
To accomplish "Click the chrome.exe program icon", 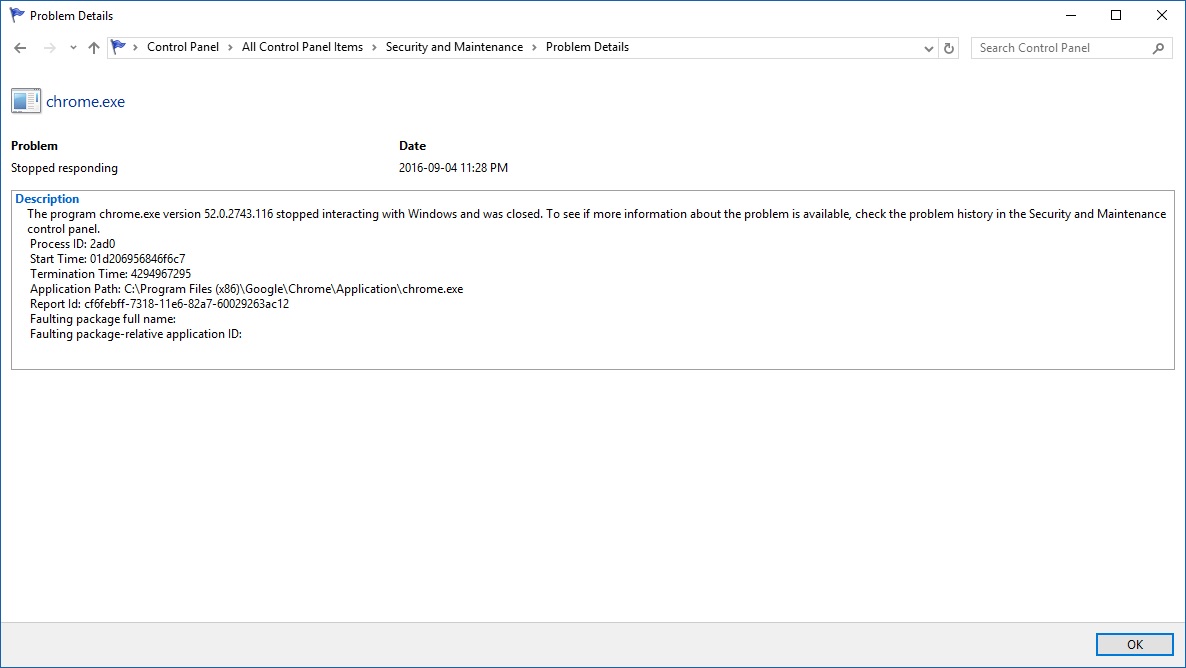I will click(x=26, y=101).
